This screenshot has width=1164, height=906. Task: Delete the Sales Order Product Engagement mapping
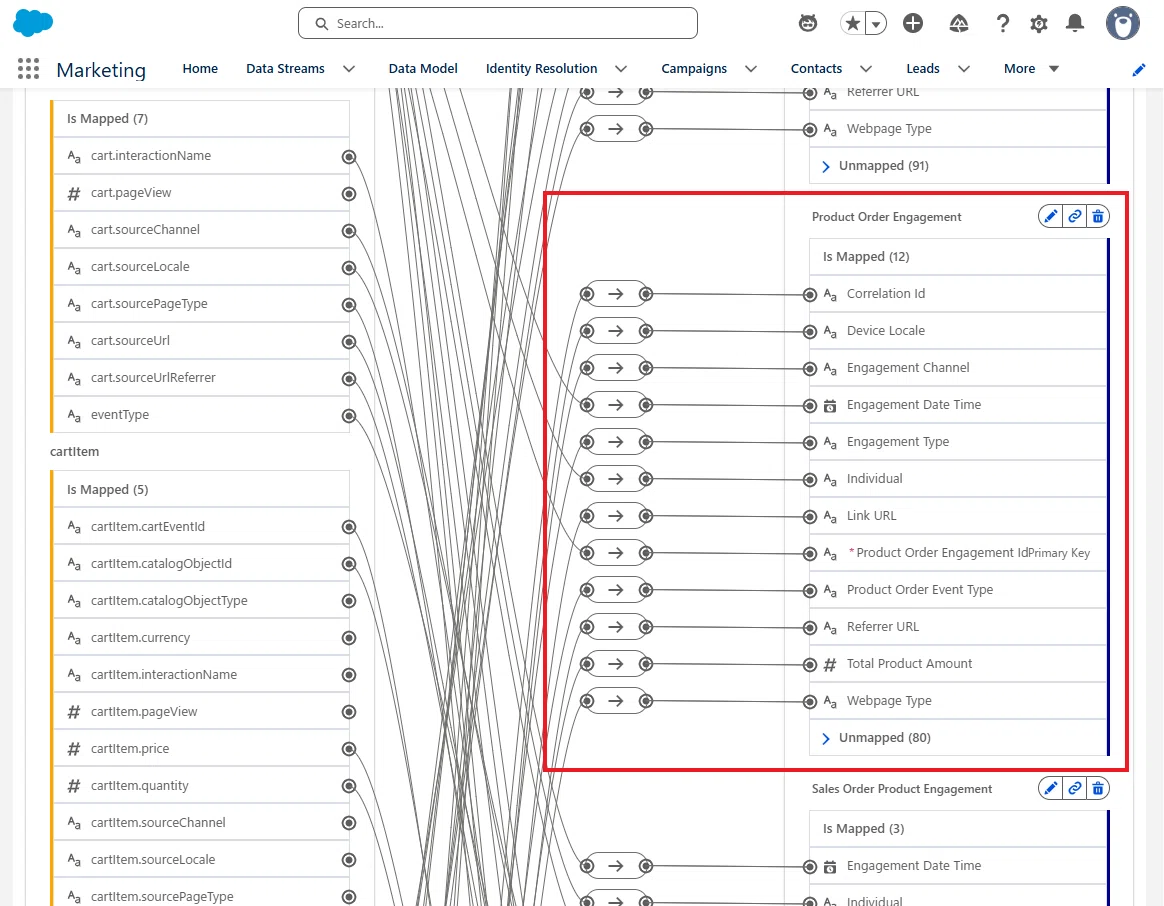tap(1098, 788)
